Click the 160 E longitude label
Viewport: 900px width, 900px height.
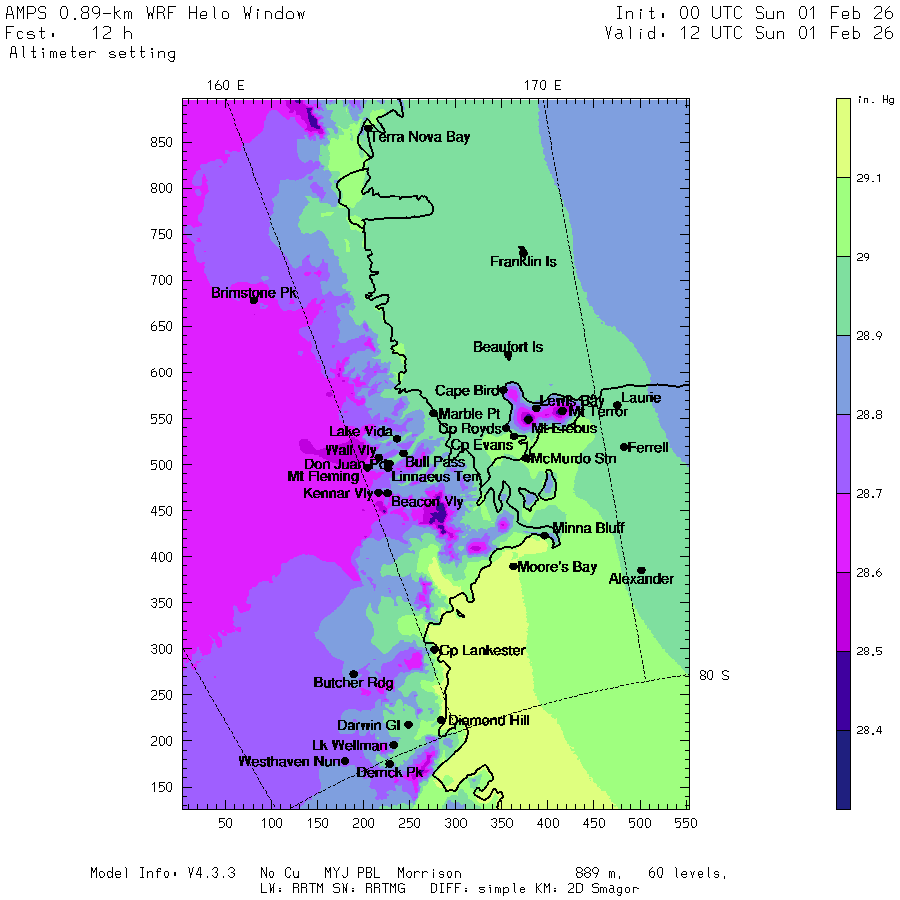pos(226,86)
